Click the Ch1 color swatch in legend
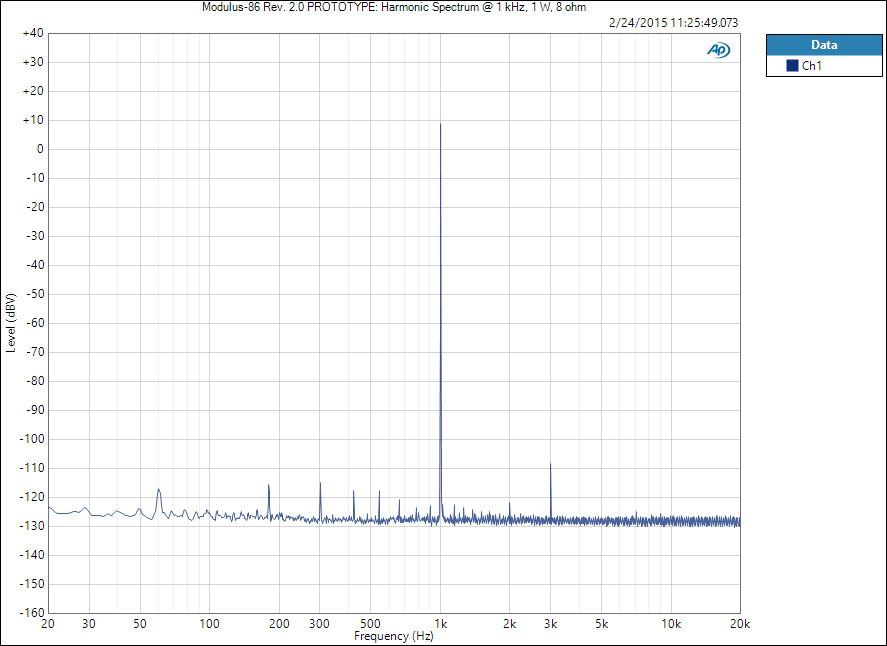This screenshot has height=646, width=887. pos(792,66)
